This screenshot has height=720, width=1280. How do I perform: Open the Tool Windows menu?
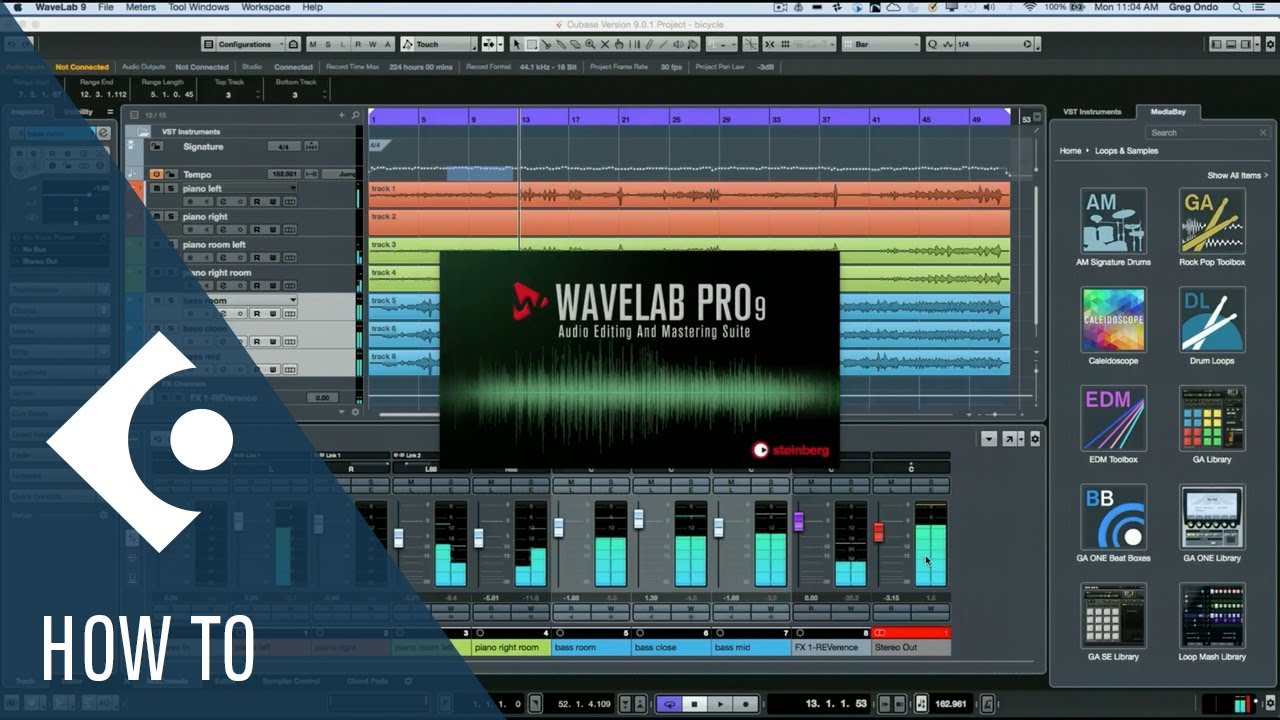point(198,7)
